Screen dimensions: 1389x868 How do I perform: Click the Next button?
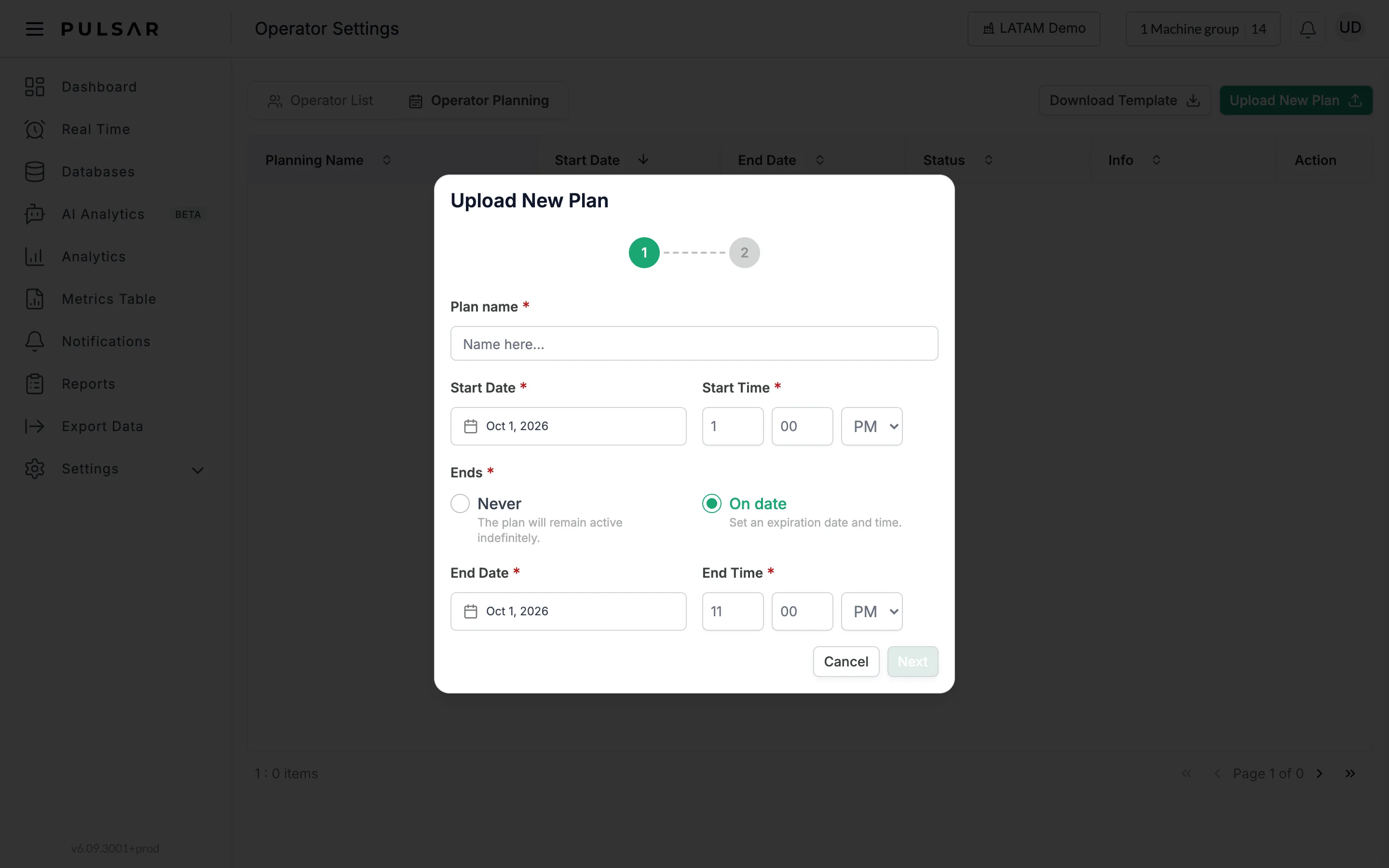click(x=912, y=661)
